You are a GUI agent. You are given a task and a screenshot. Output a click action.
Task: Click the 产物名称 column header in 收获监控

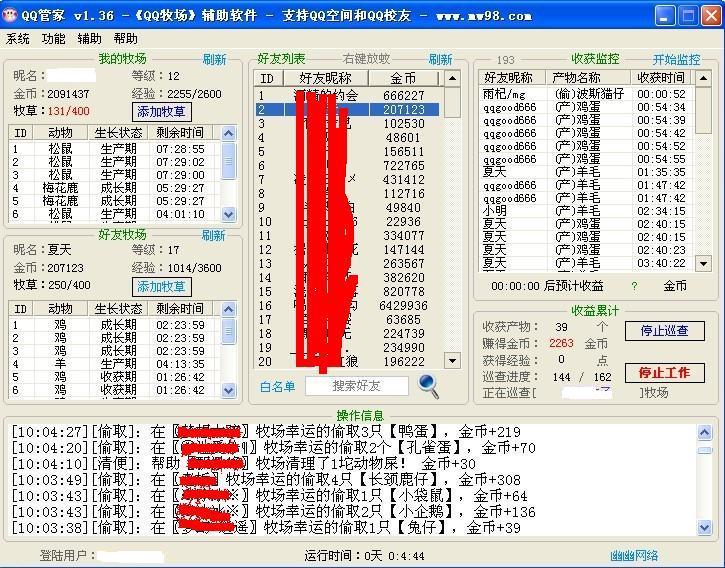pyautogui.click(x=588, y=77)
